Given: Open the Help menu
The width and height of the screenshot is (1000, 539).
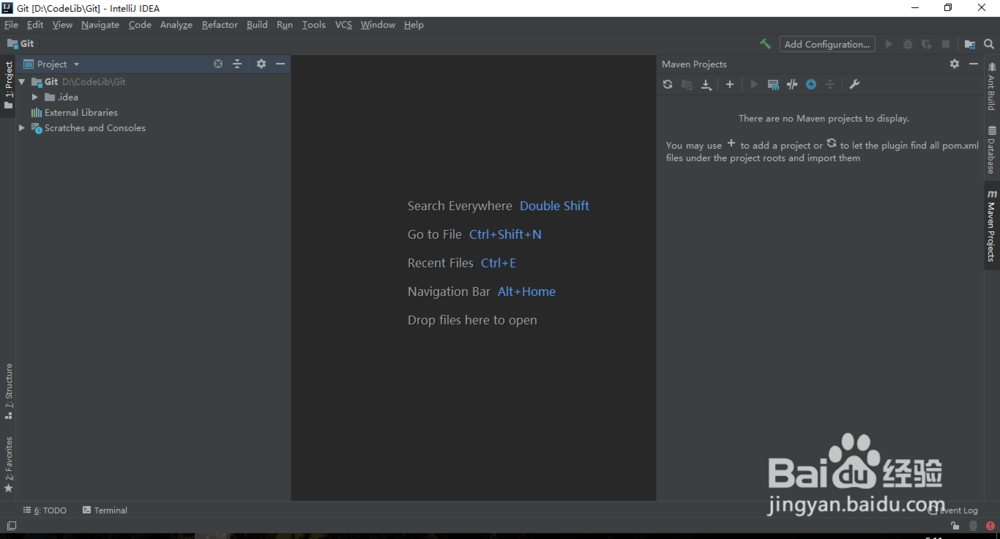Looking at the screenshot, I should 413,25.
